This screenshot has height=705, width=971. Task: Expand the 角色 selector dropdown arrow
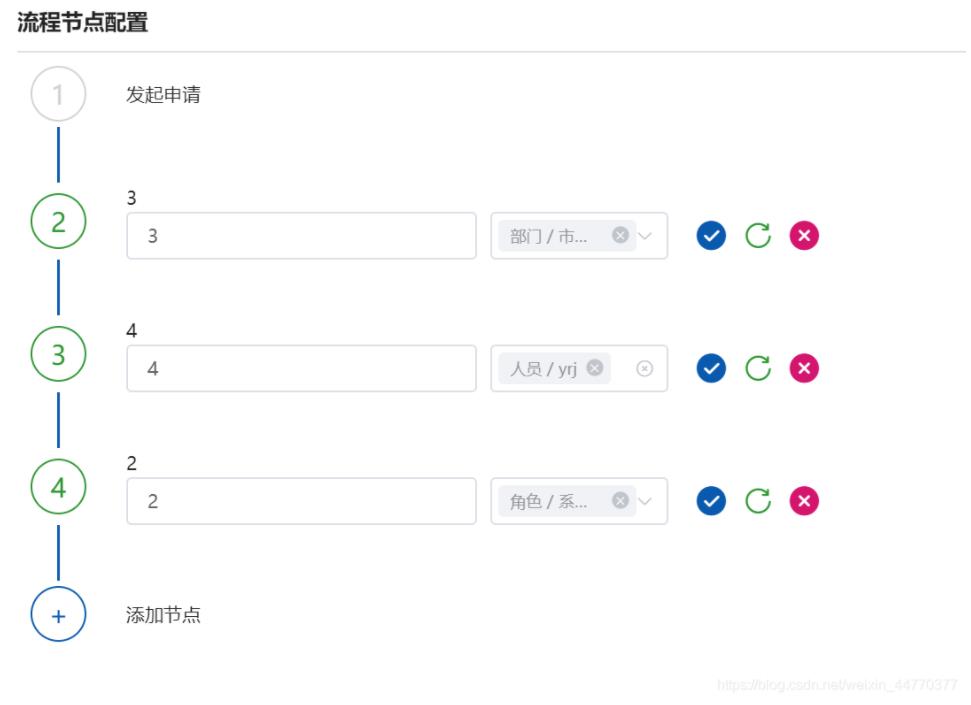pos(645,501)
